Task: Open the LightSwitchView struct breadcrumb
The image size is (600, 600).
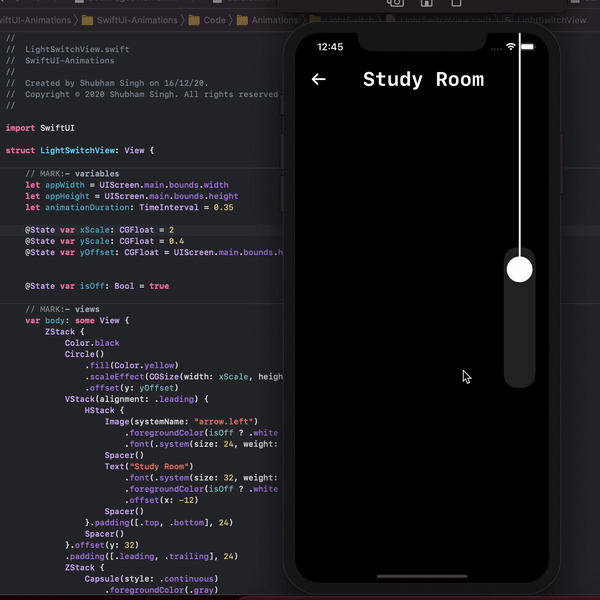Action: click(x=544, y=20)
